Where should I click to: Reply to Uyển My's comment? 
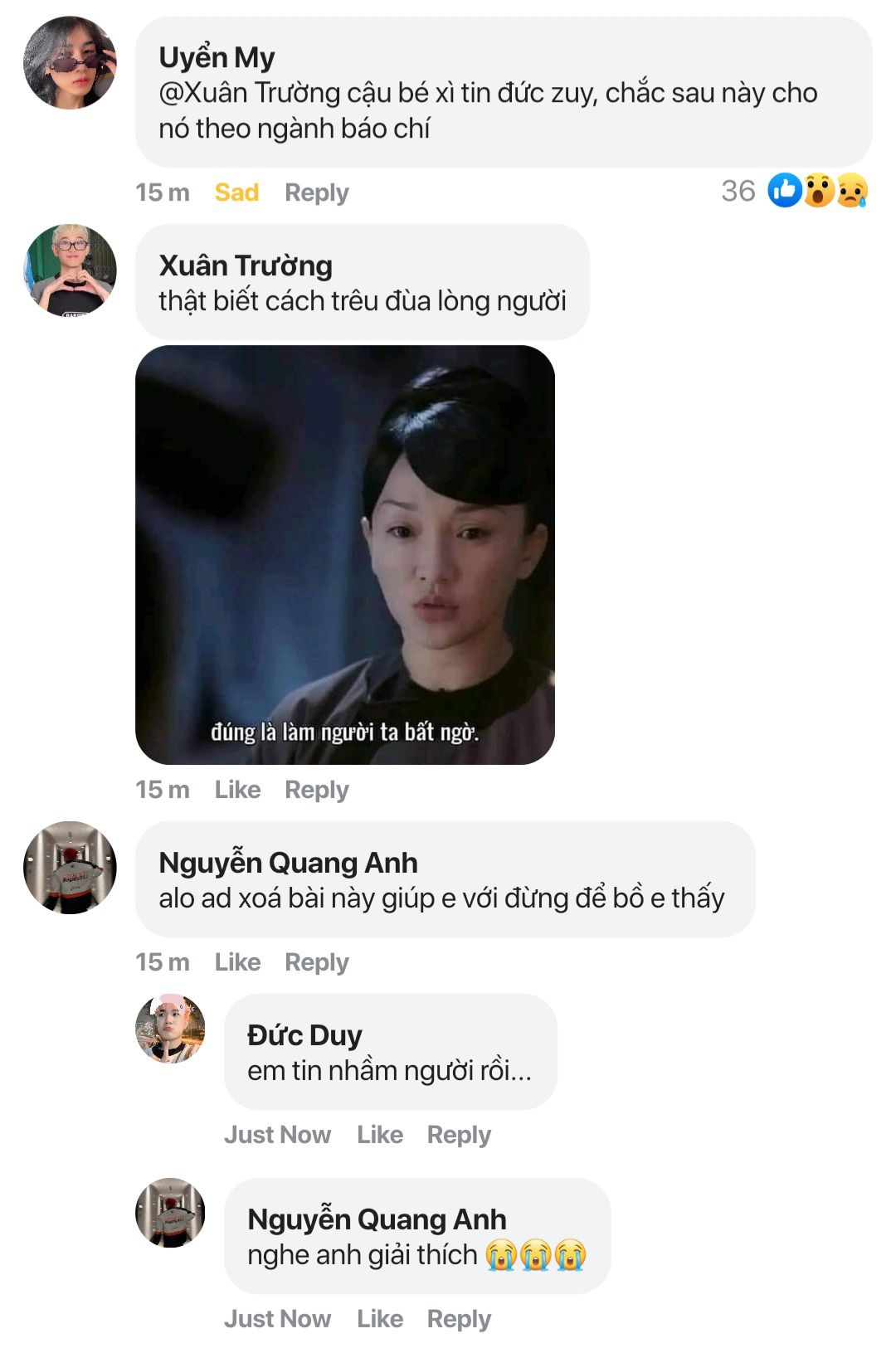pos(317,192)
